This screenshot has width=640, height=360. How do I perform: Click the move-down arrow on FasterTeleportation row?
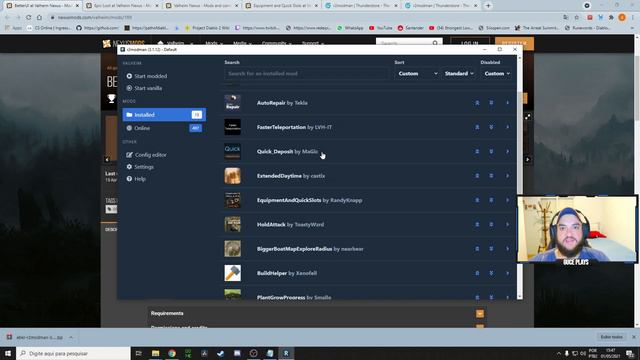tap(491, 127)
